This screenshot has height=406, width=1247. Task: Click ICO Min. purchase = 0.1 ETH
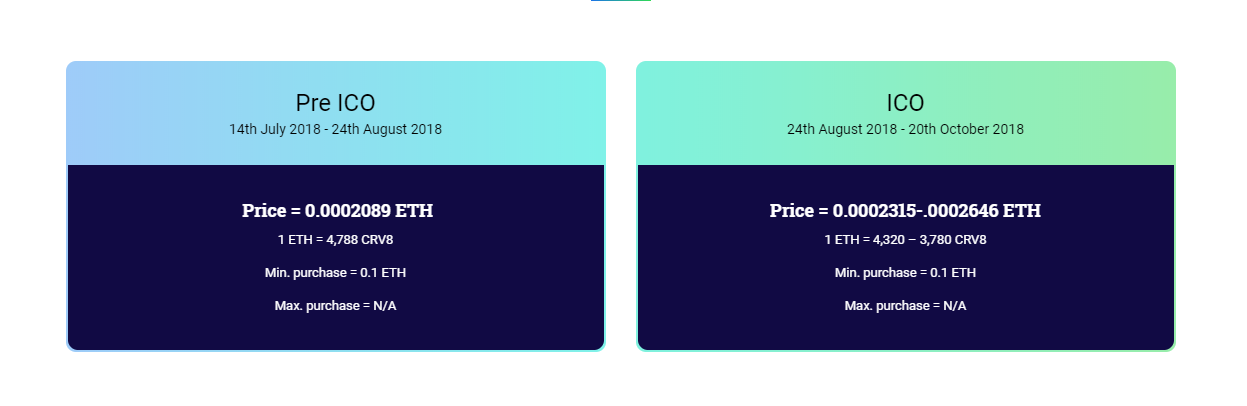pos(905,272)
